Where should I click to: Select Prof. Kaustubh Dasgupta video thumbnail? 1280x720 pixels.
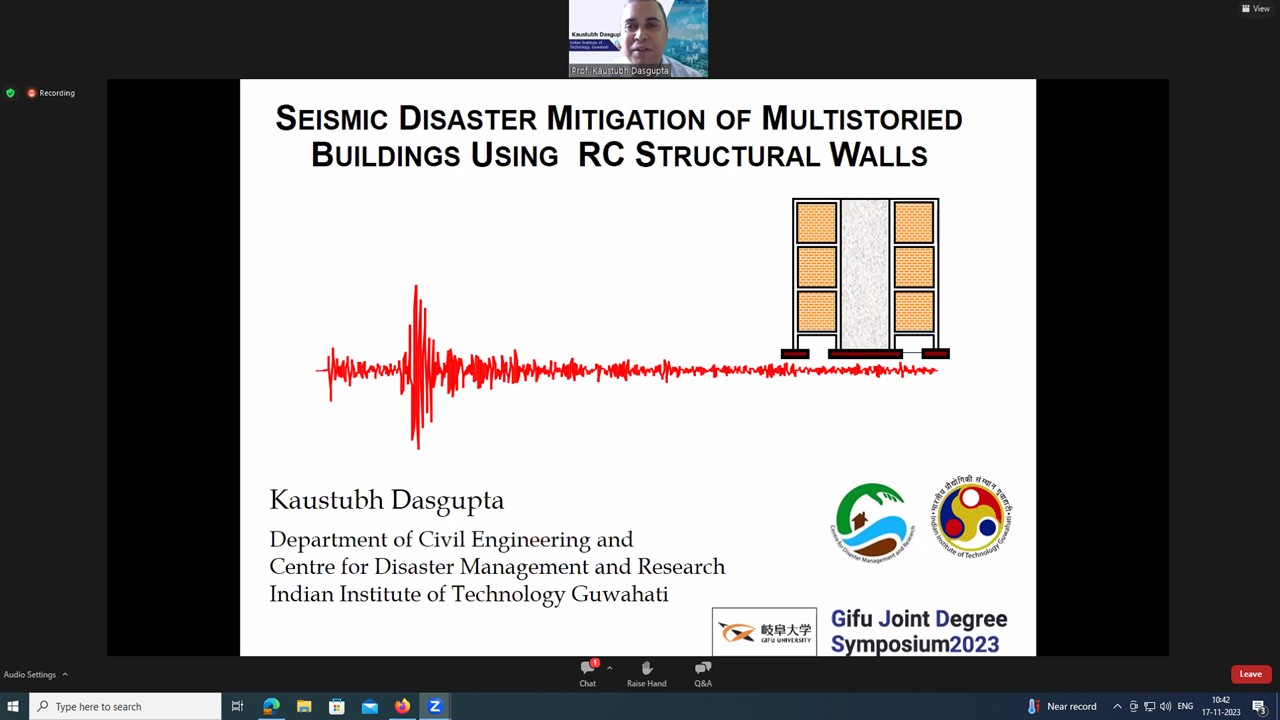(x=638, y=39)
